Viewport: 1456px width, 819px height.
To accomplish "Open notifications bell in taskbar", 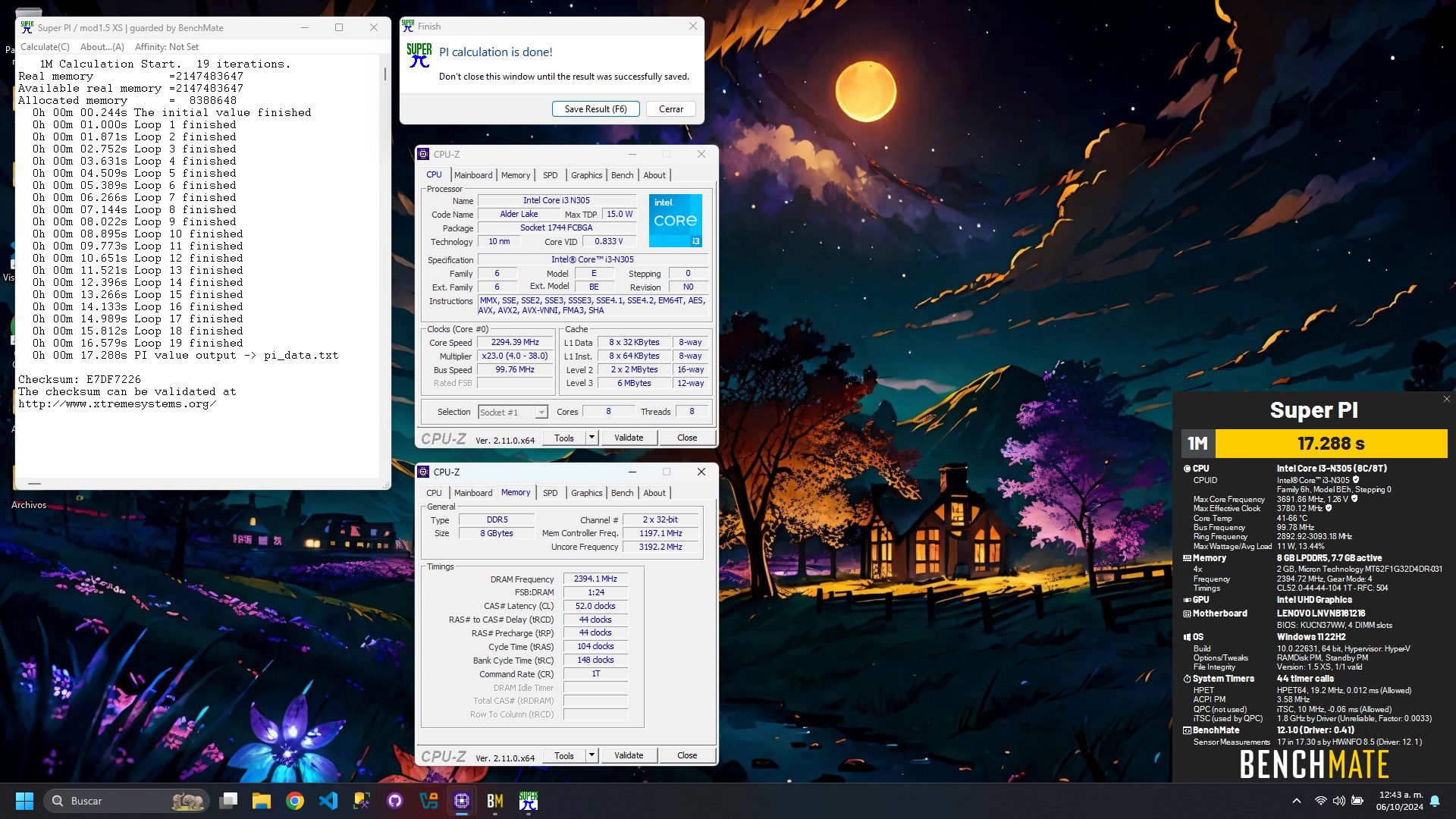I will (1435, 801).
